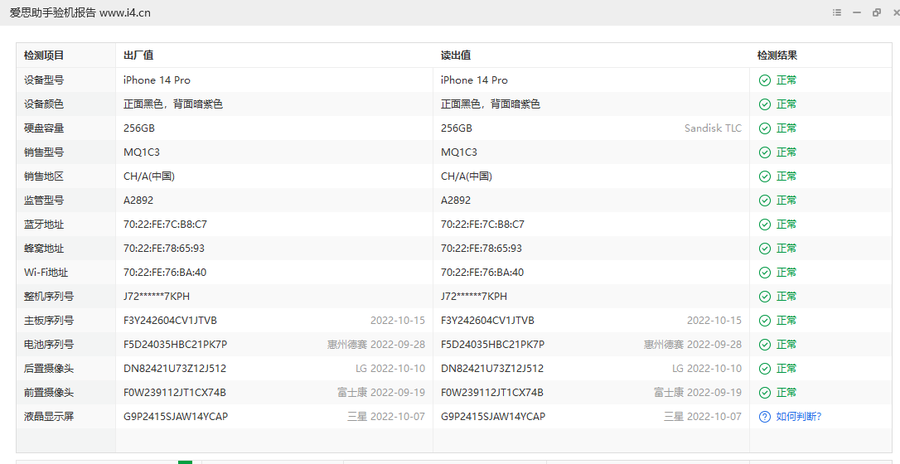Select the 监管型号 row label

44,200
